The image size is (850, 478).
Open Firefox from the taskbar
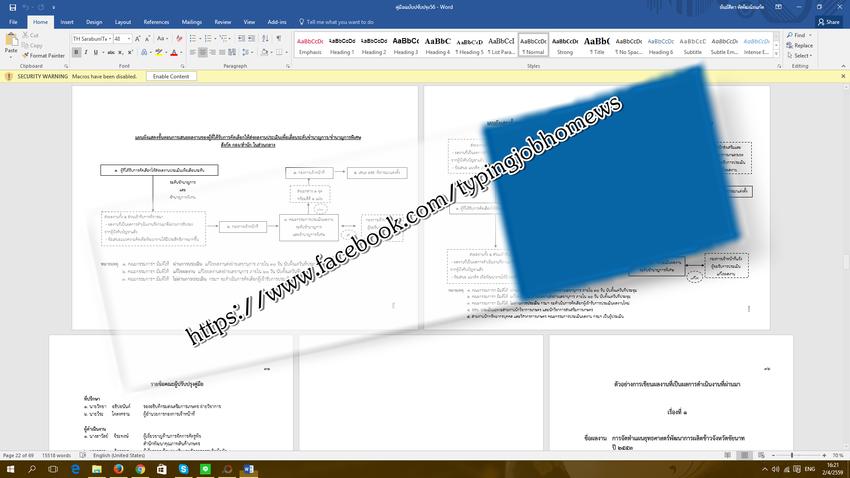119,469
